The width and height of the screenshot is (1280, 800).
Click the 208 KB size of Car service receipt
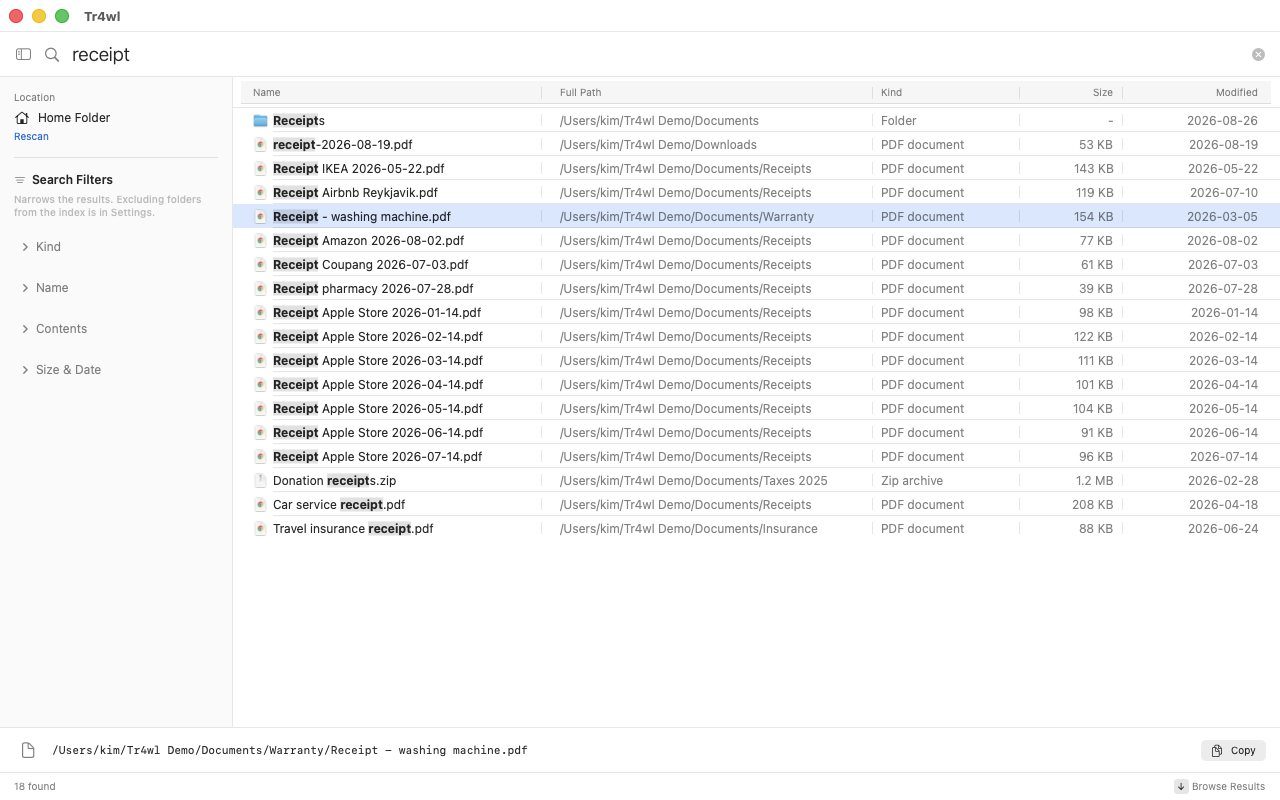click(x=1092, y=505)
